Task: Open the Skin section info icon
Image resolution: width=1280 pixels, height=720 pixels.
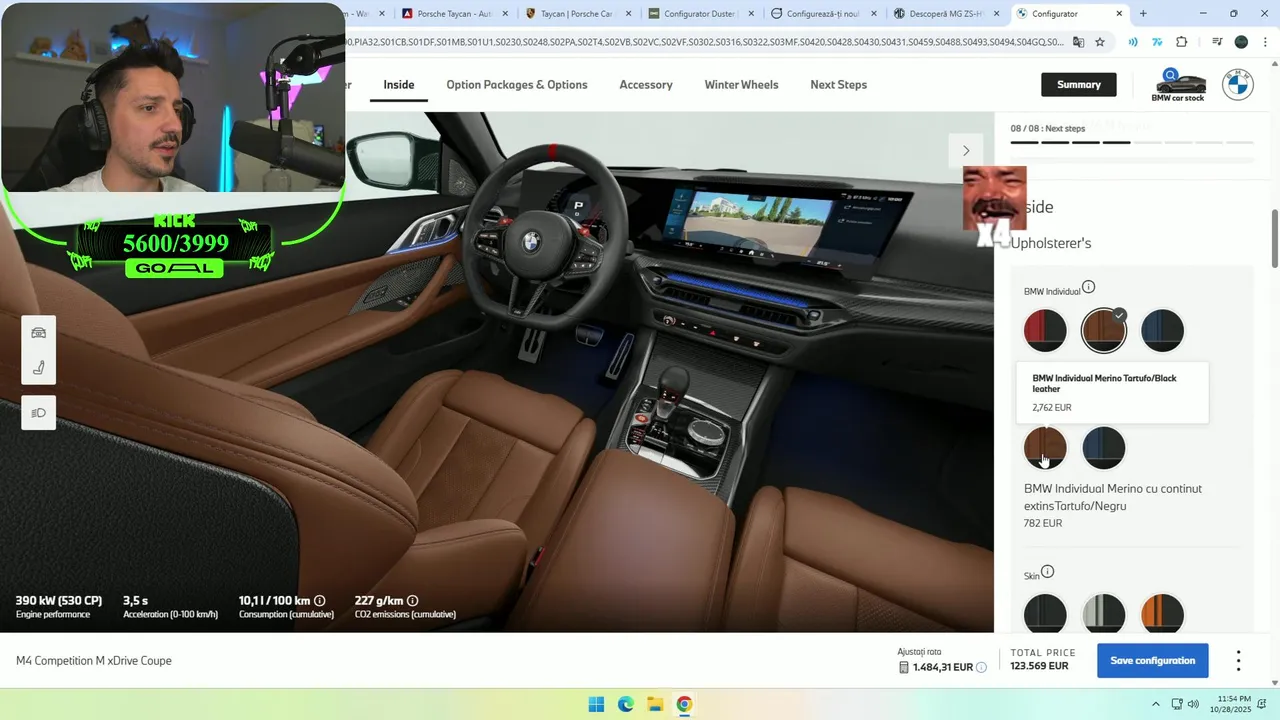Action: pyautogui.click(x=1047, y=572)
